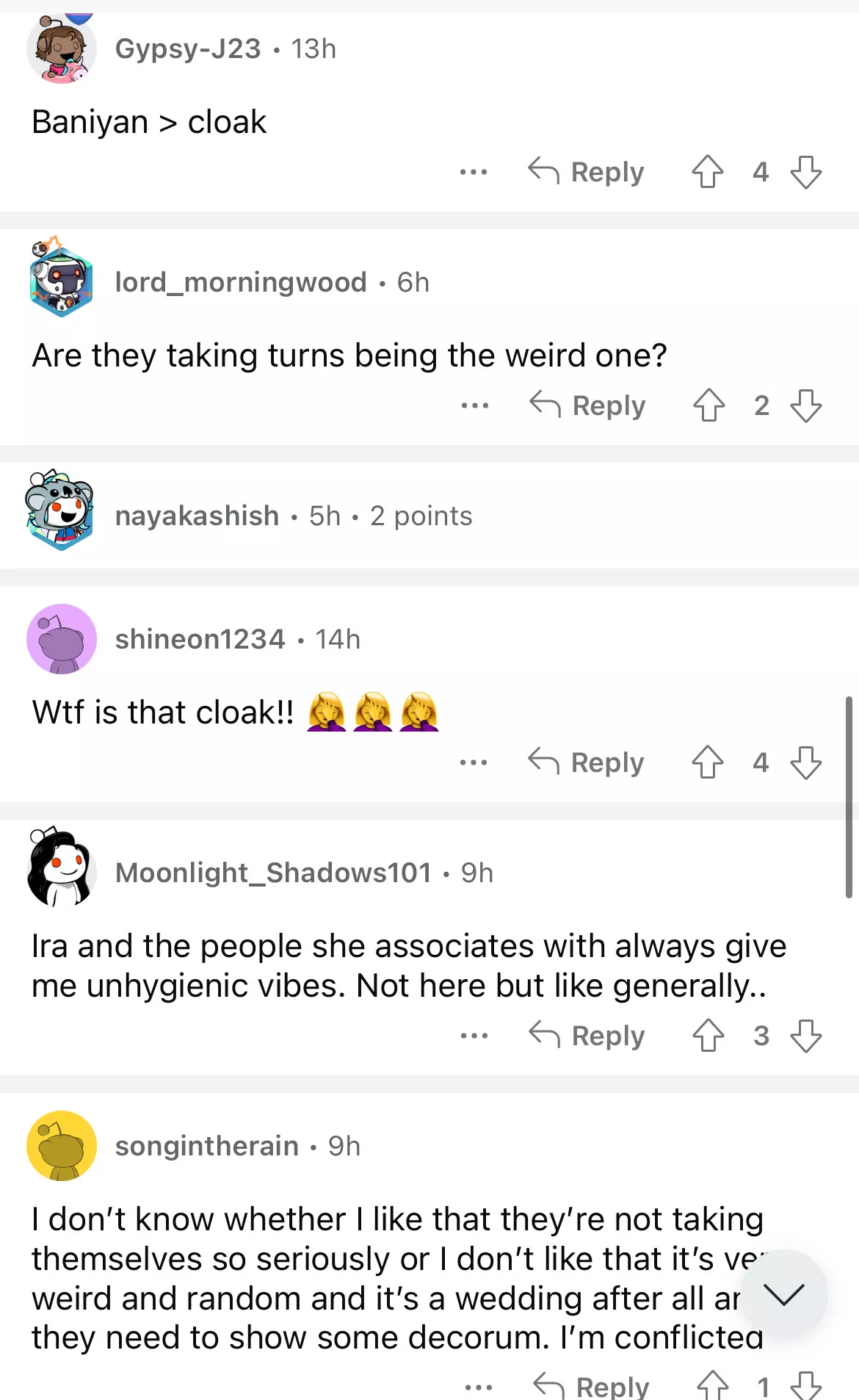This screenshot has width=859, height=1400.
Task: Open songintherain's profile from username
Action: 206,1146
